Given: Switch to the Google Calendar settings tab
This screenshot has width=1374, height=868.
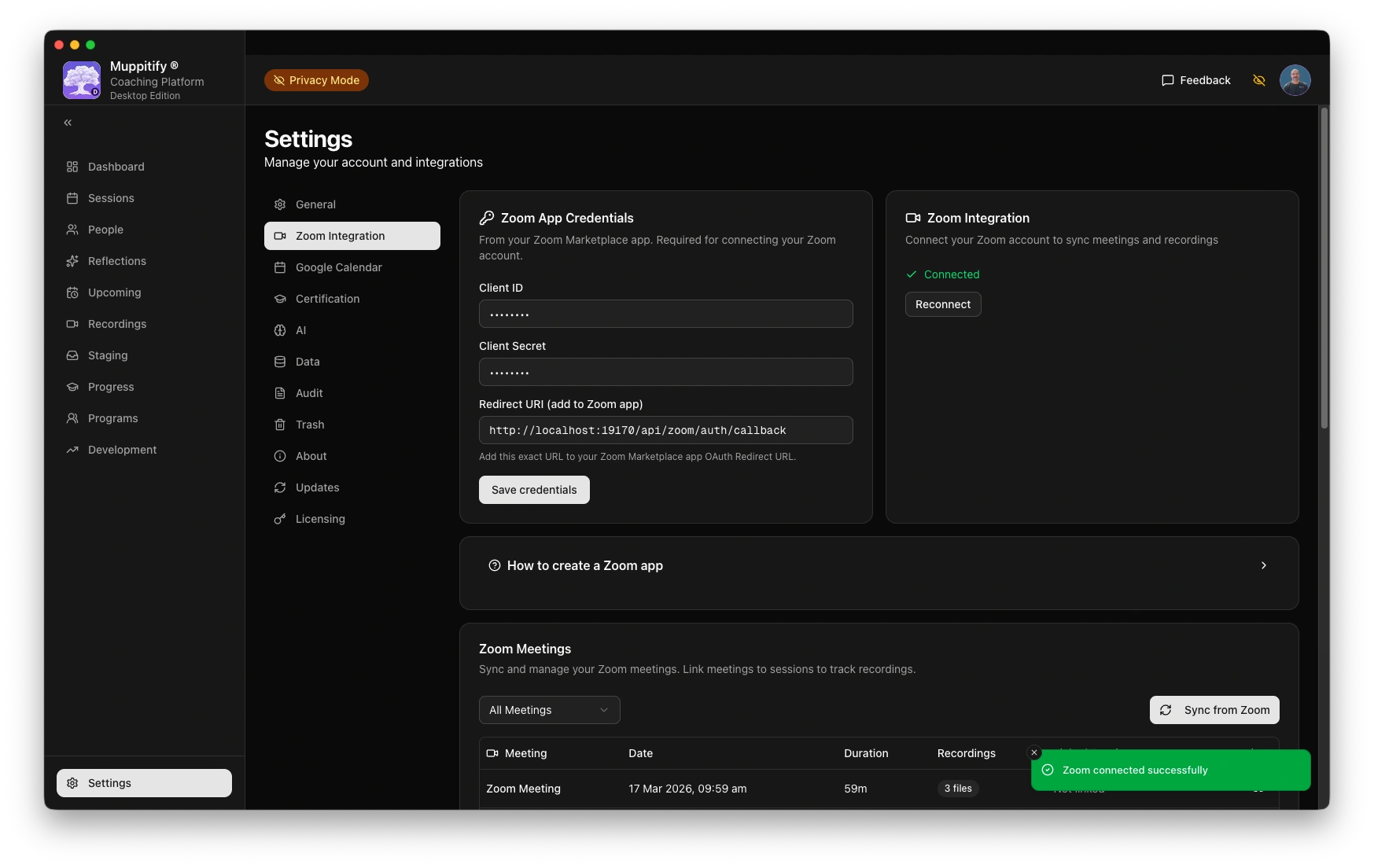Looking at the screenshot, I should pyautogui.click(x=338, y=267).
